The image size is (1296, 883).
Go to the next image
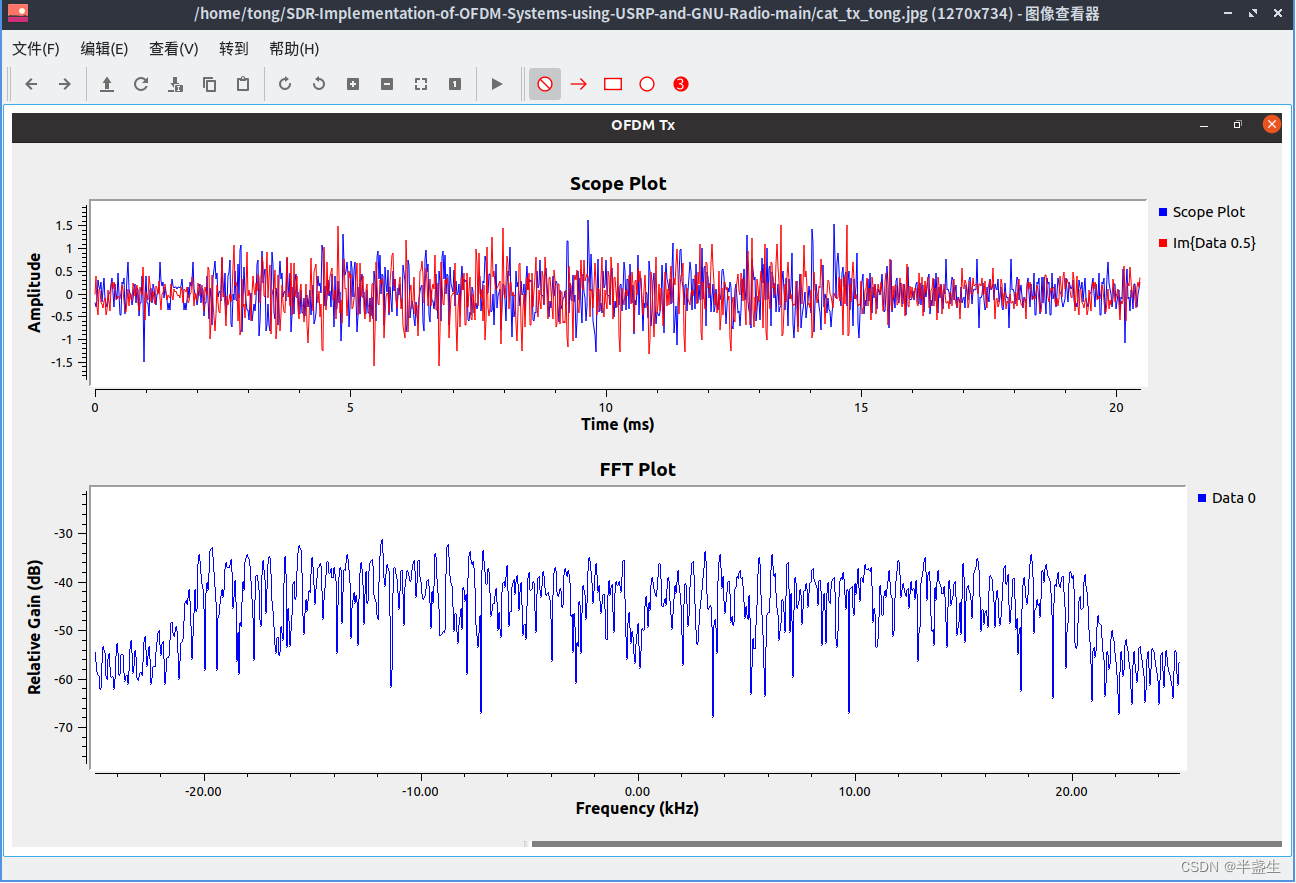[x=65, y=84]
